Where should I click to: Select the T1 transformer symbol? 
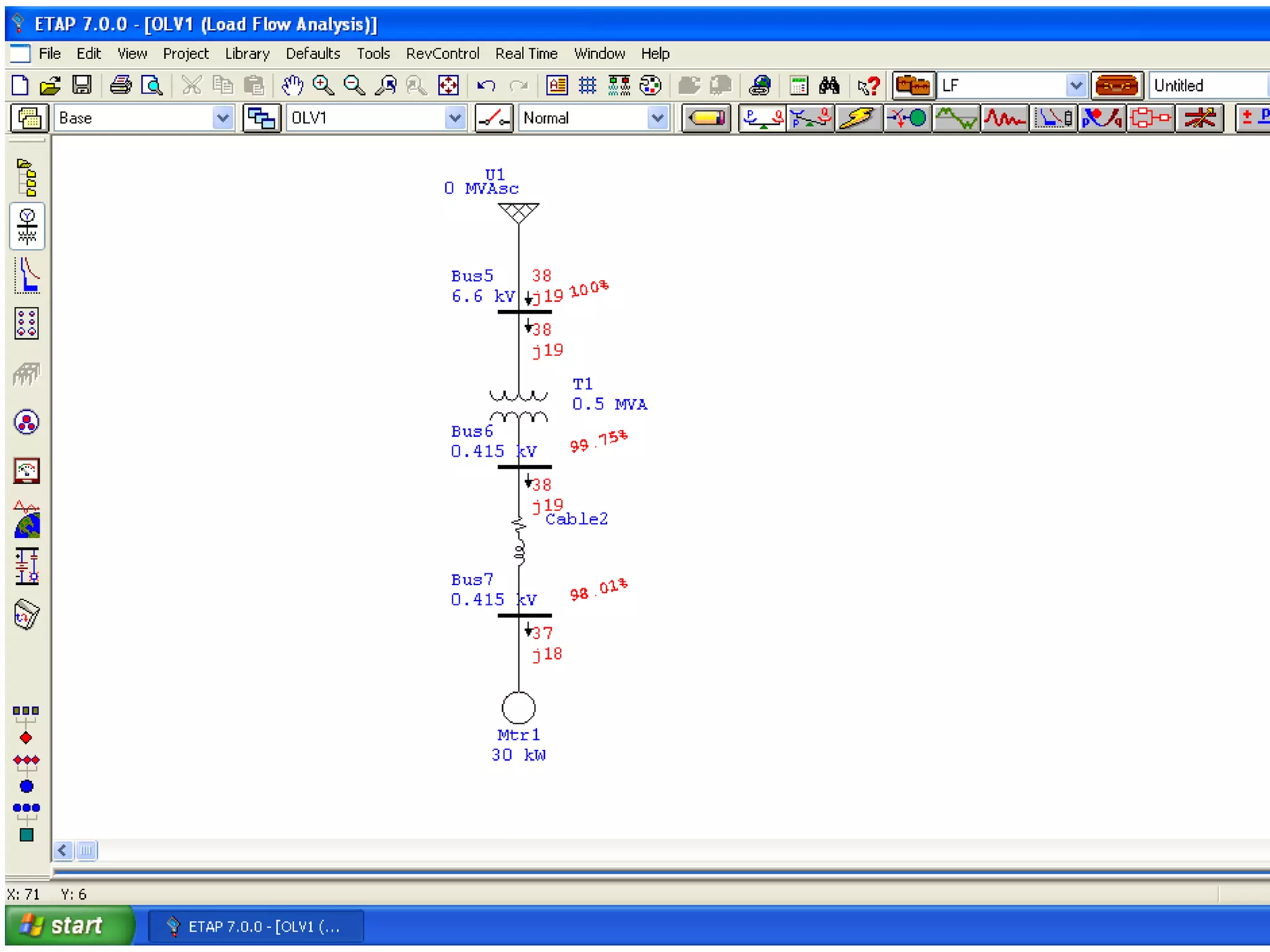click(x=518, y=405)
